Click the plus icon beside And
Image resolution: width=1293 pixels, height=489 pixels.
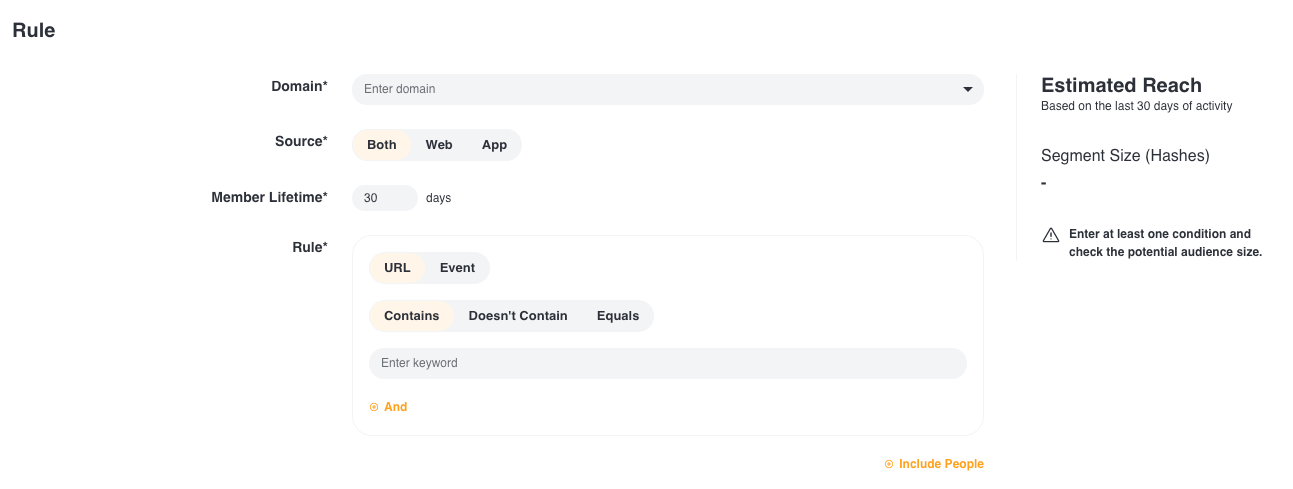(374, 407)
